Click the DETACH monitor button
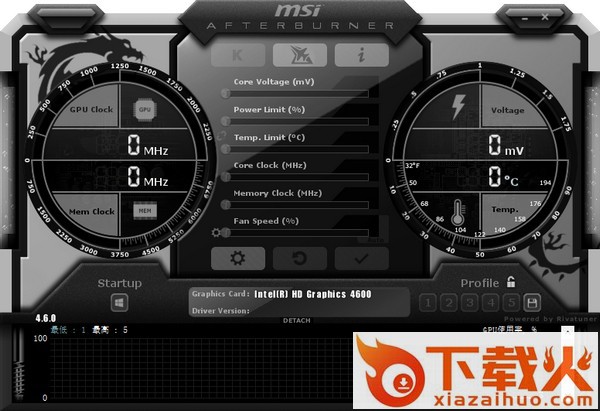This screenshot has height=411, width=600. pos(297,321)
